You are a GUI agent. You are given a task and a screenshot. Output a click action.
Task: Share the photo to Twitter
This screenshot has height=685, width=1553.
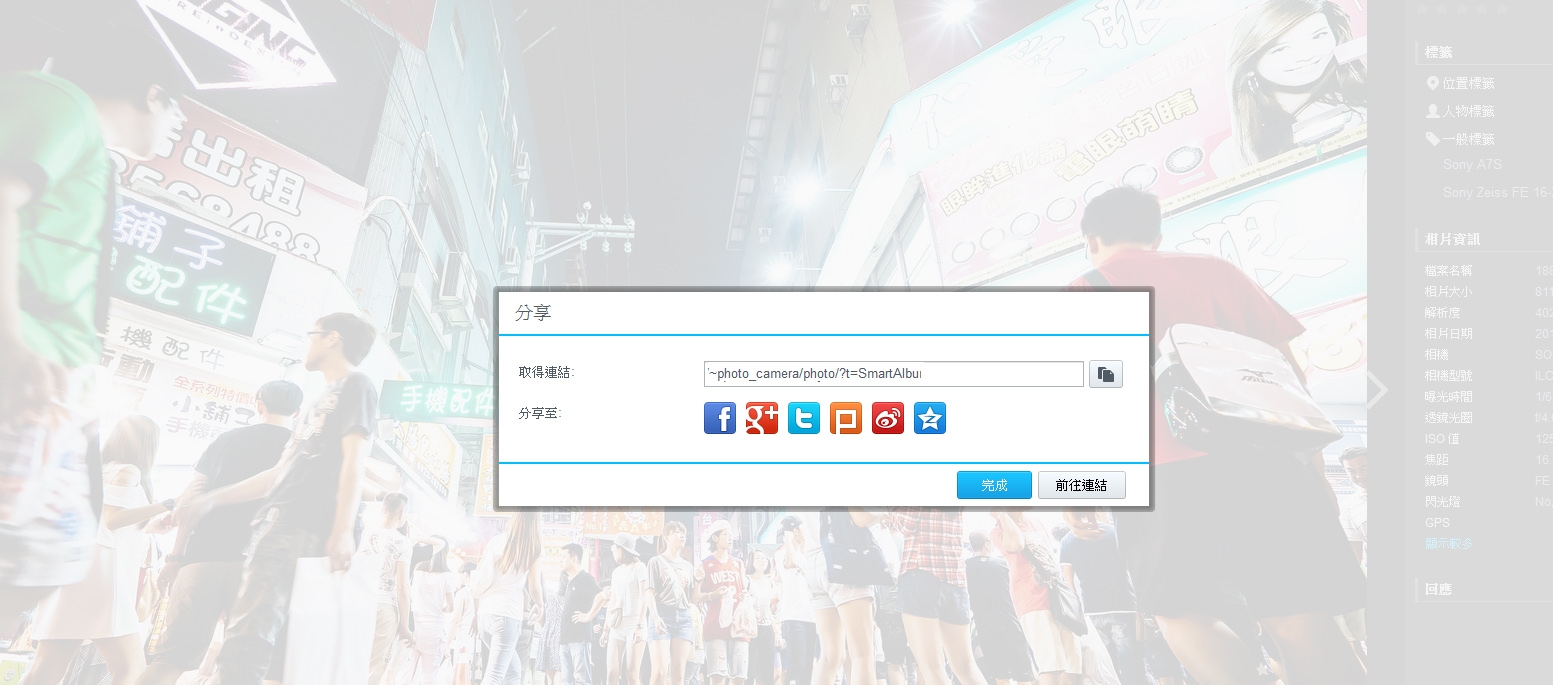point(804,418)
